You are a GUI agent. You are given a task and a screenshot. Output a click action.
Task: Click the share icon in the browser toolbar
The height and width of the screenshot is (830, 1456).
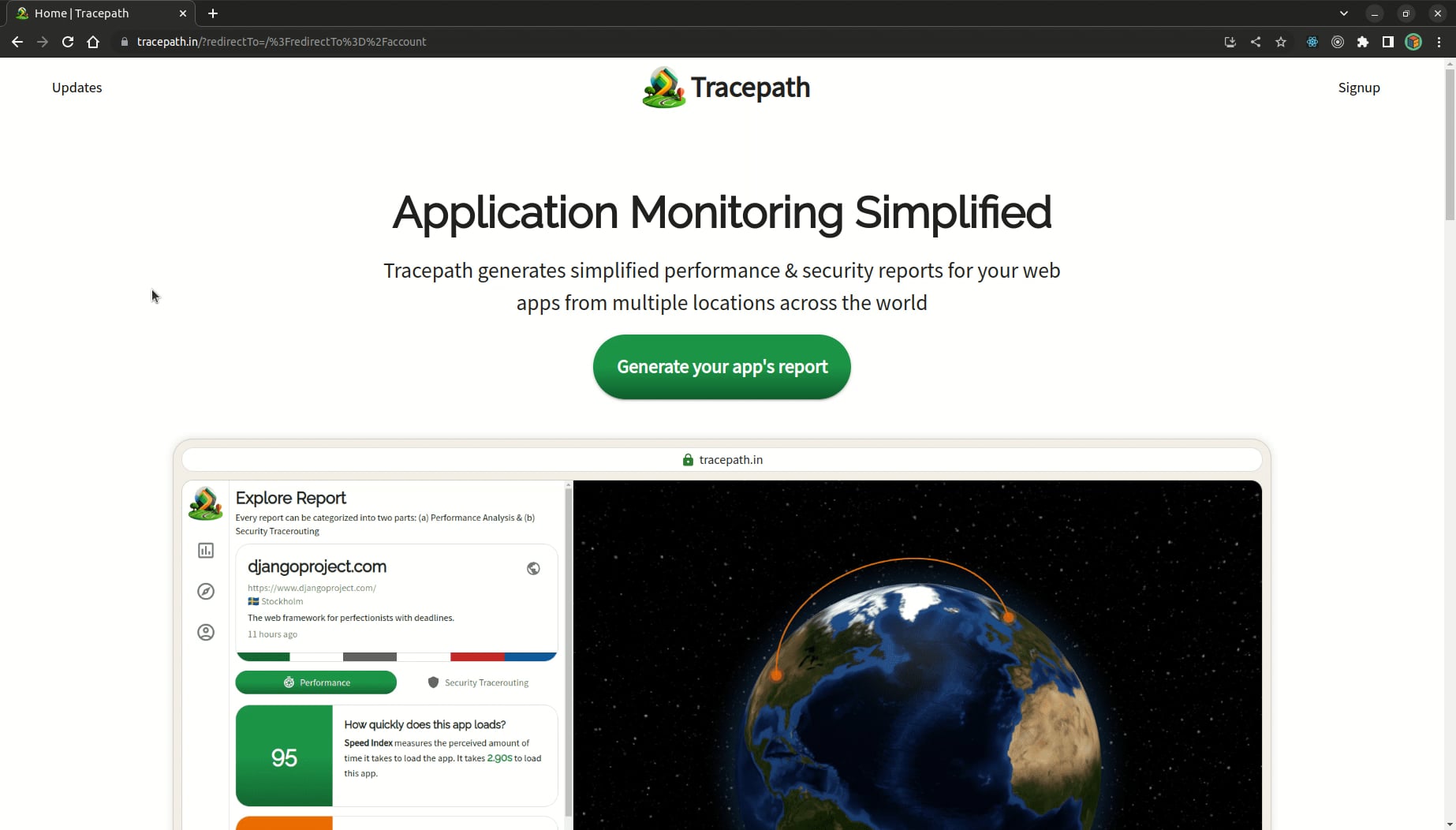(1256, 42)
